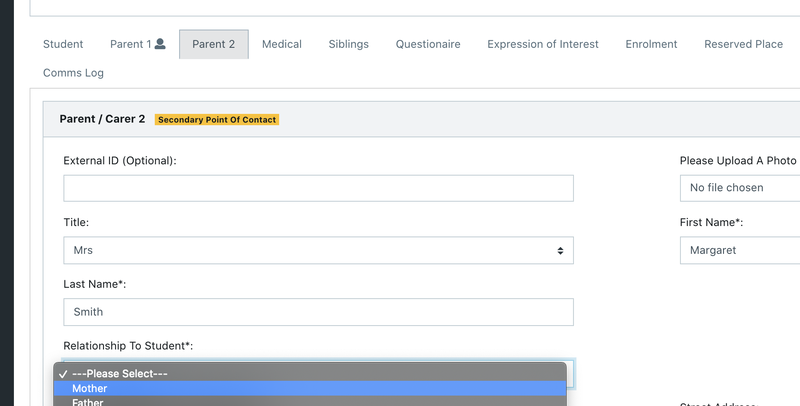Screen dimensions: 800x406
Task: Open the Reserved Place tab
Action: coord(743,44)
